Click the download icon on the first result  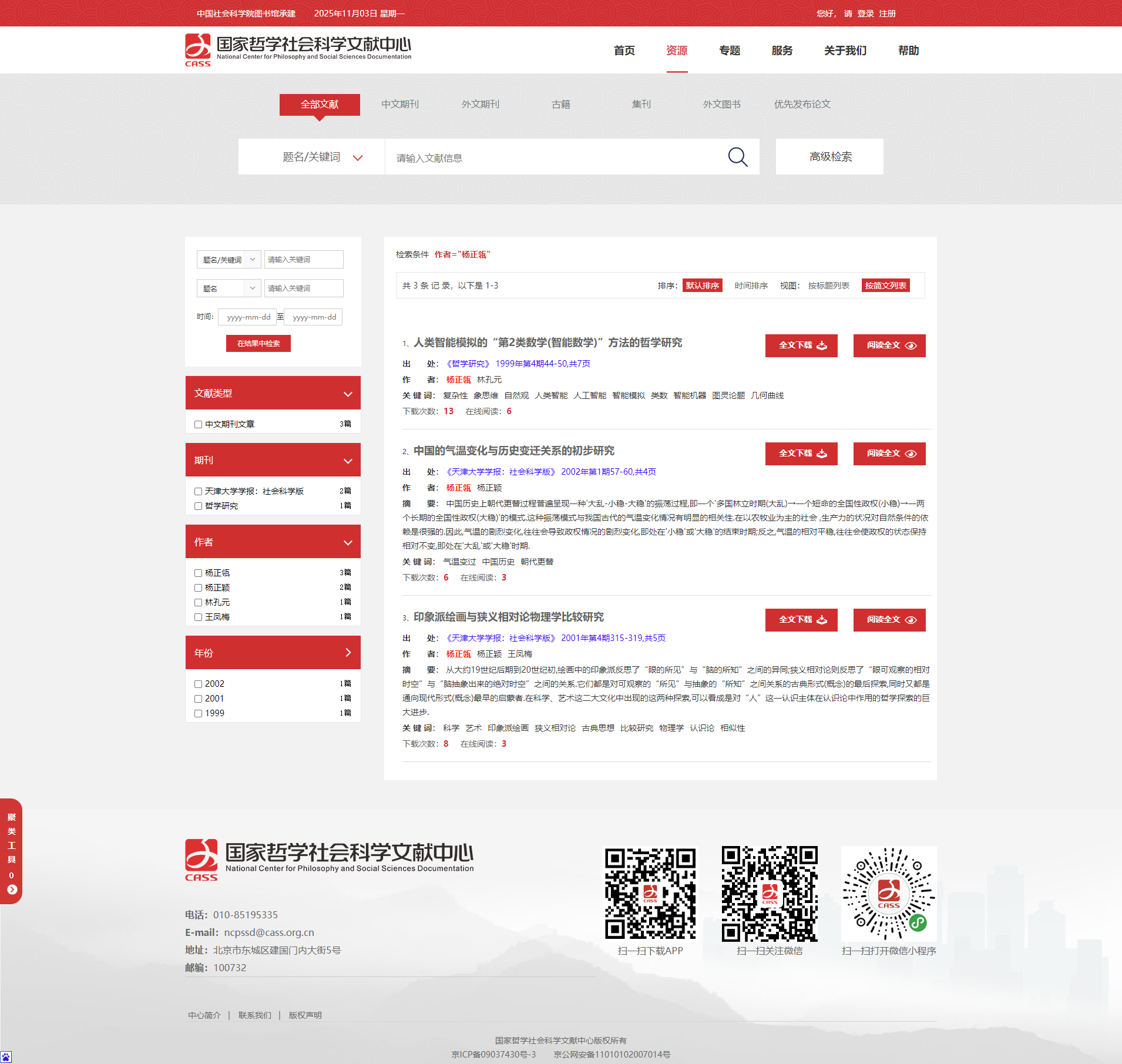tap(822, 345)
